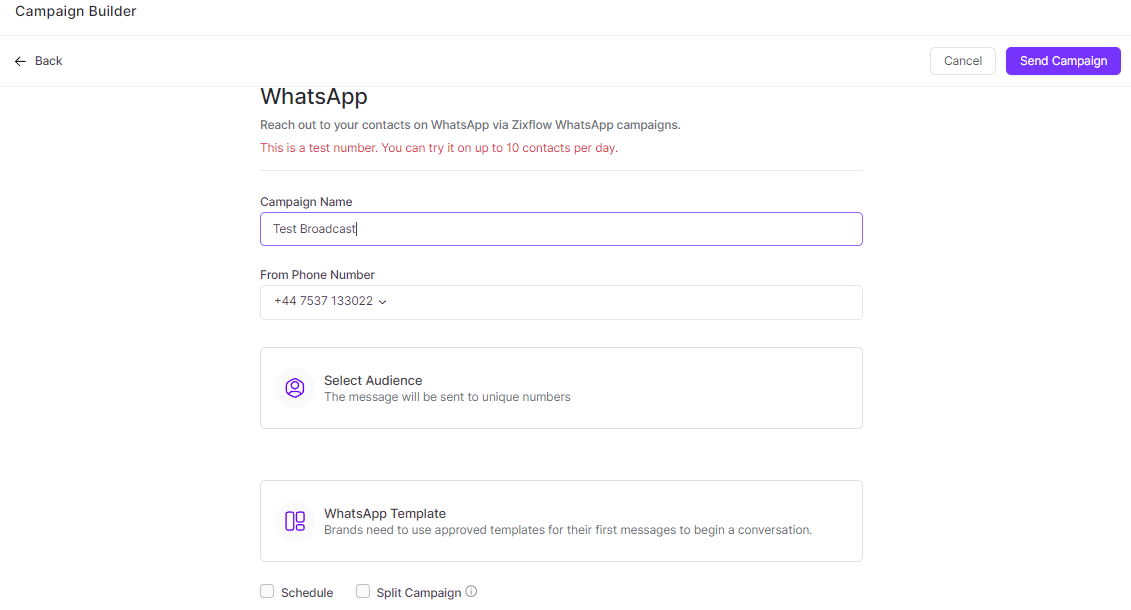Click the Back link

[48, 60]
